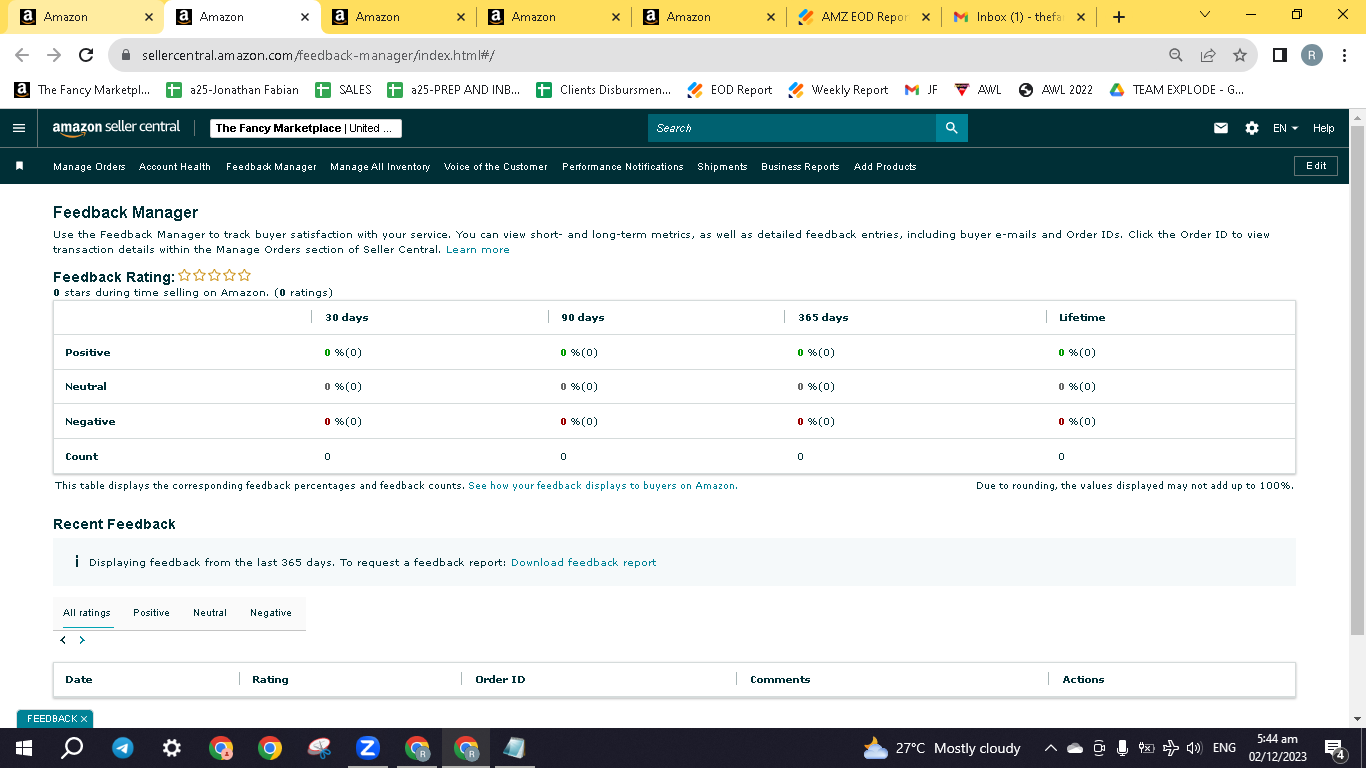Click the amazon seller central logo
Viewport: 1366px width, 768px height.
[116, 128]
